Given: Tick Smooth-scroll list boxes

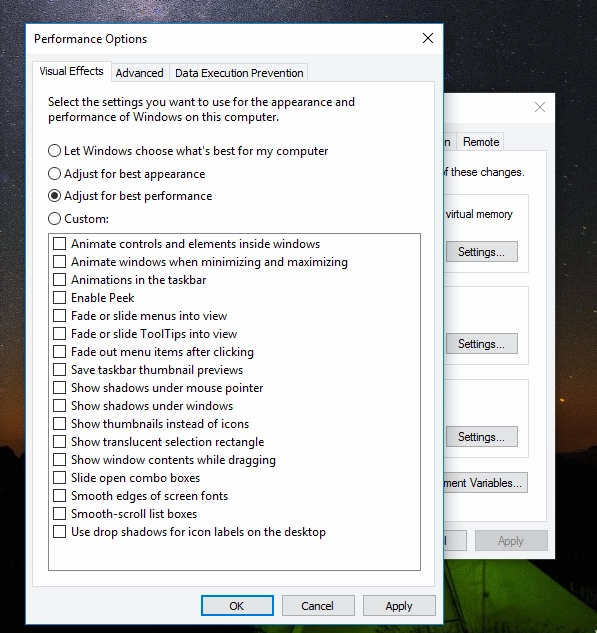Looking at the screenshot, I should pos(60,514).
